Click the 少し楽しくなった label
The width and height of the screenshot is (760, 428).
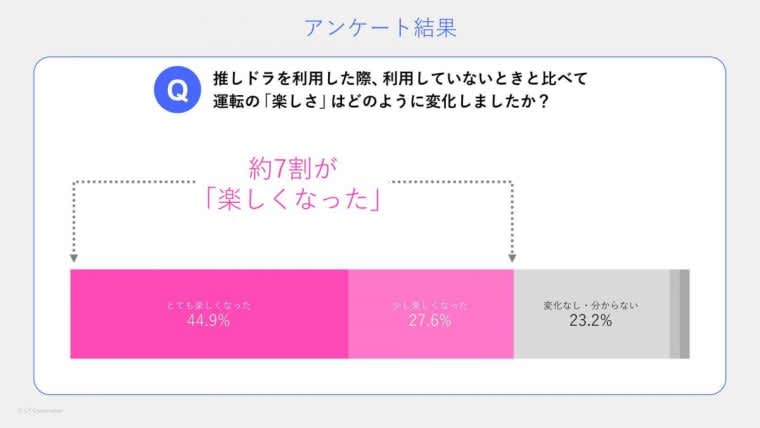[430, 305]
